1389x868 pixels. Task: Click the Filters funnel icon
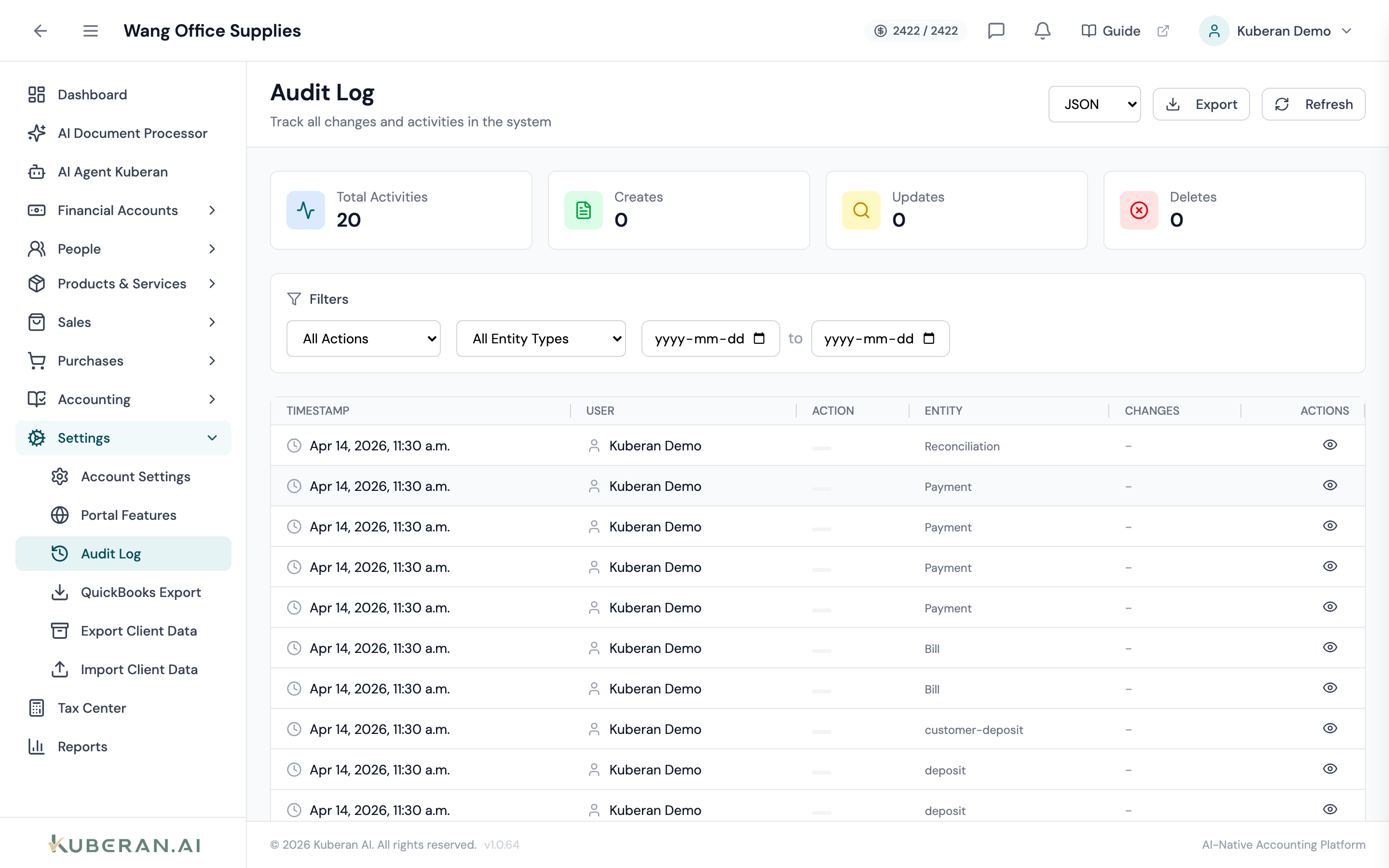pos(294,299)
